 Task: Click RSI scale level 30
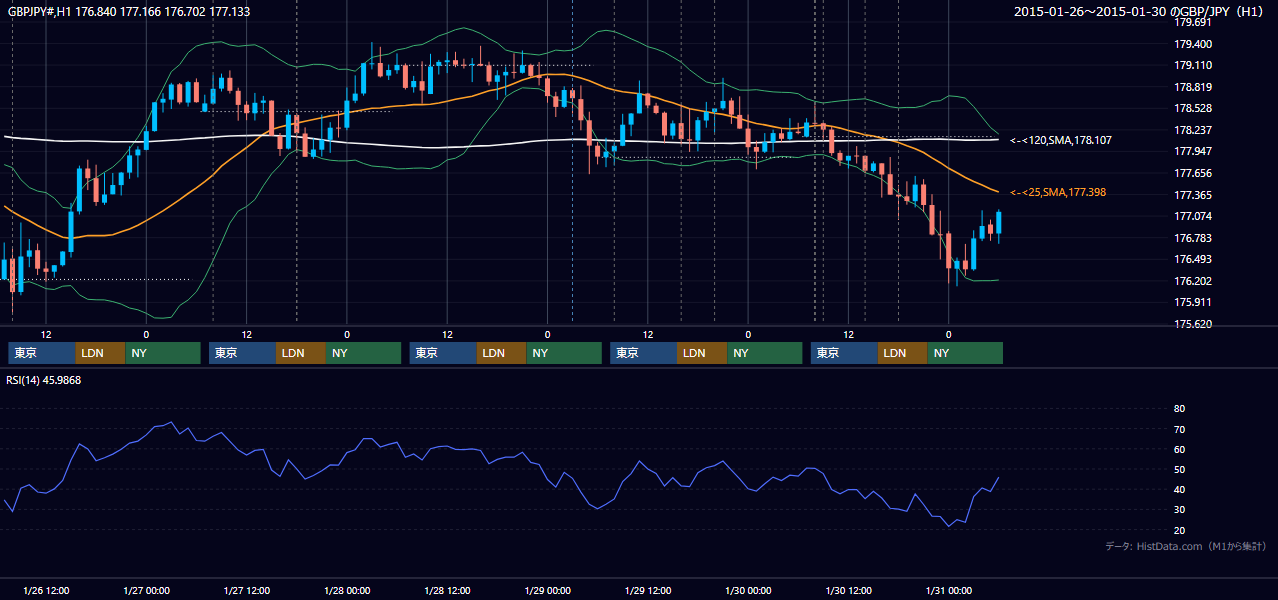tap(1180, 510)
